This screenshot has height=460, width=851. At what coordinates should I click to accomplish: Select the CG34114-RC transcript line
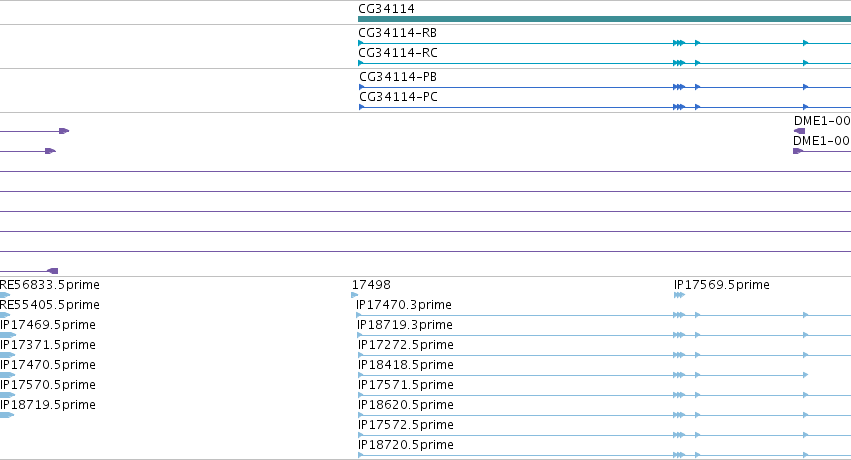click(x=604, y=63)
